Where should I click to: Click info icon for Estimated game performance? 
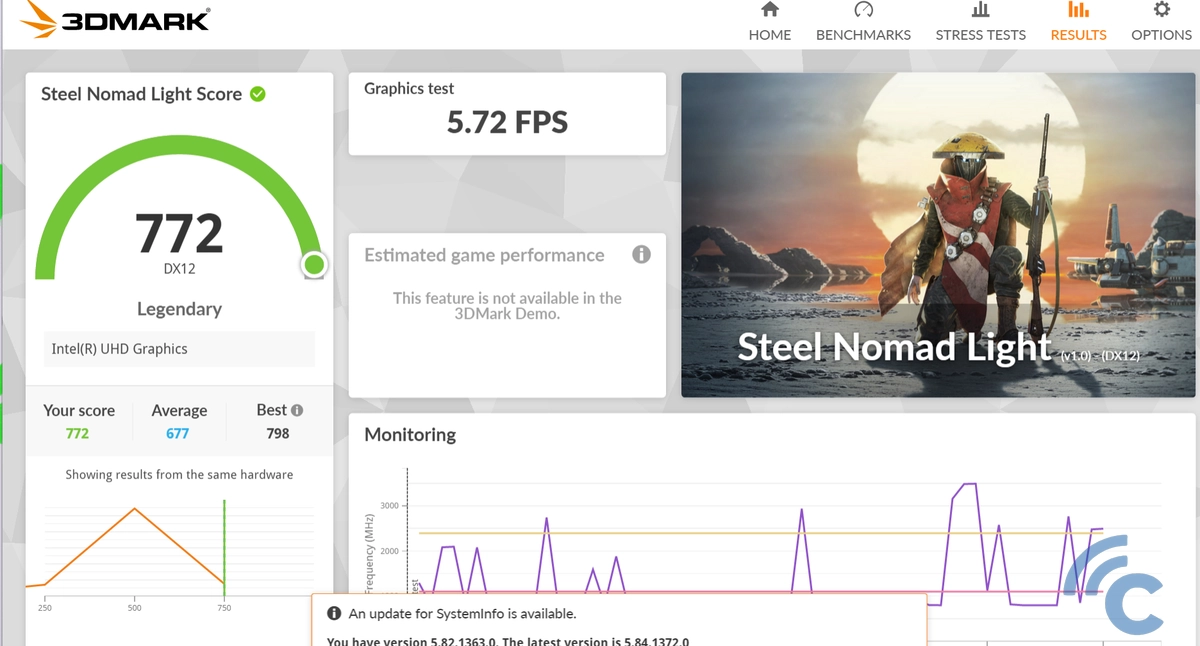pos(641,254)
